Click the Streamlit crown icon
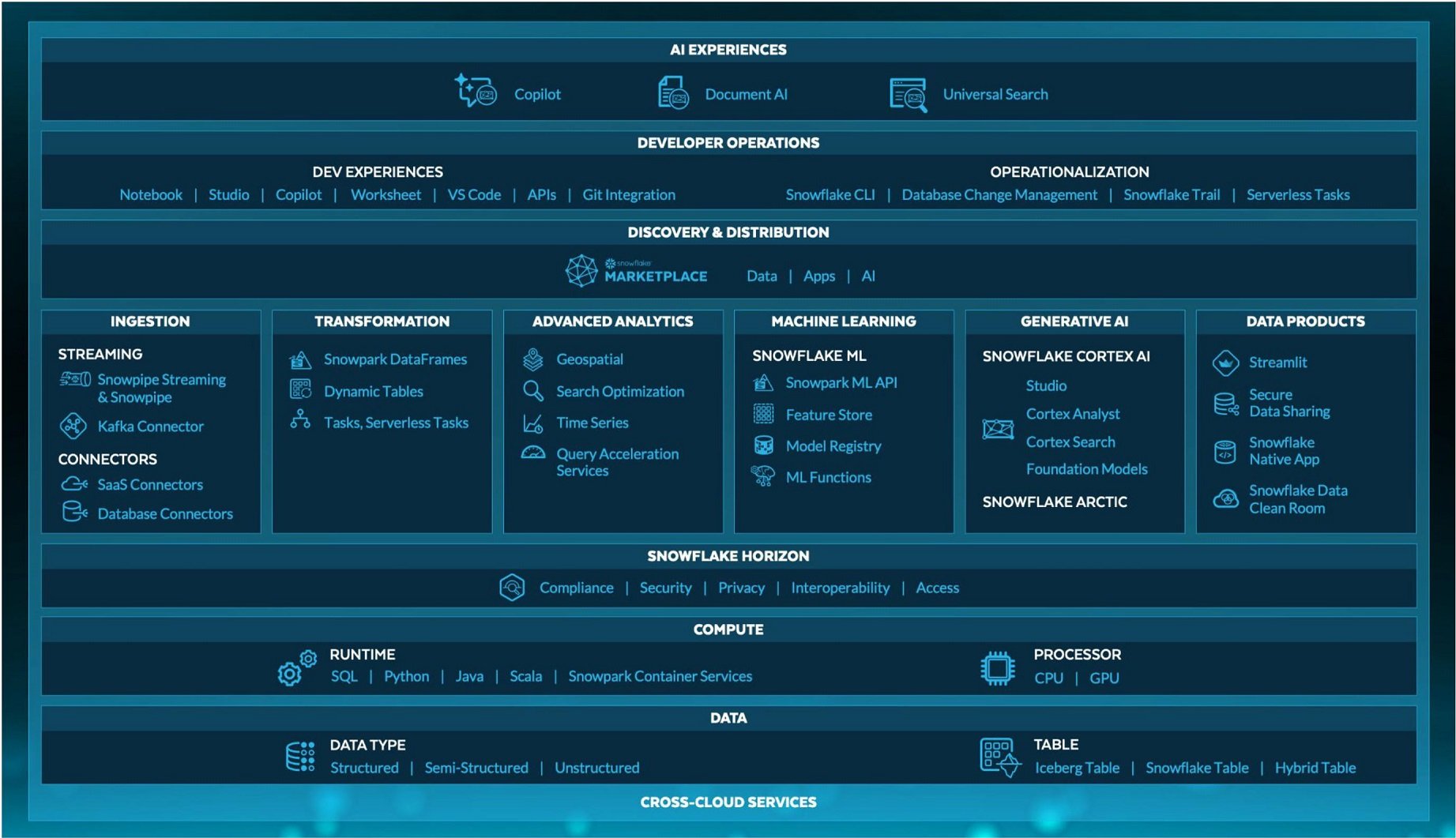 click(x=1225, y=363)
